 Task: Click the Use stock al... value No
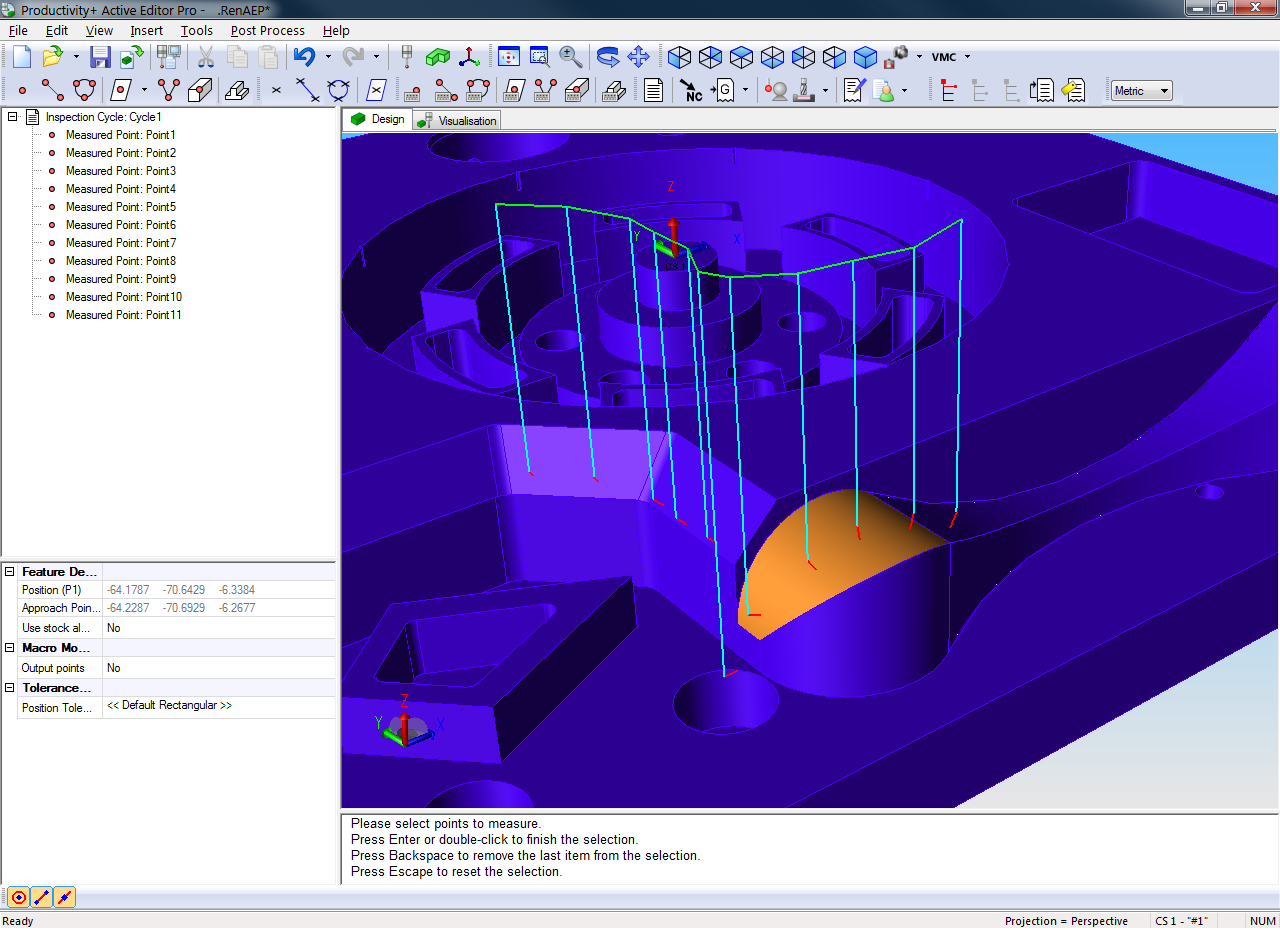tap(219, 628)
